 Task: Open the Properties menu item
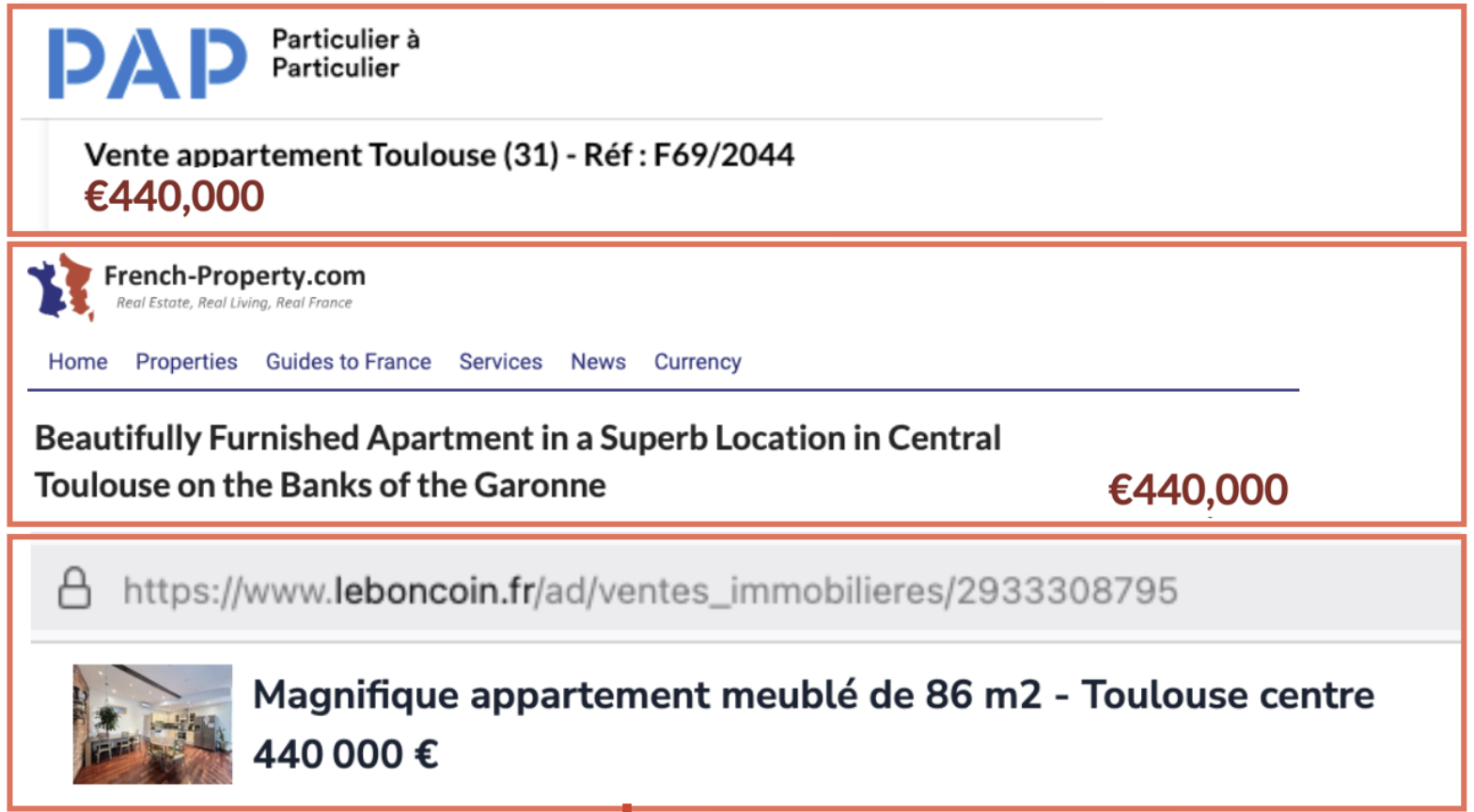[x=186, y=362]
